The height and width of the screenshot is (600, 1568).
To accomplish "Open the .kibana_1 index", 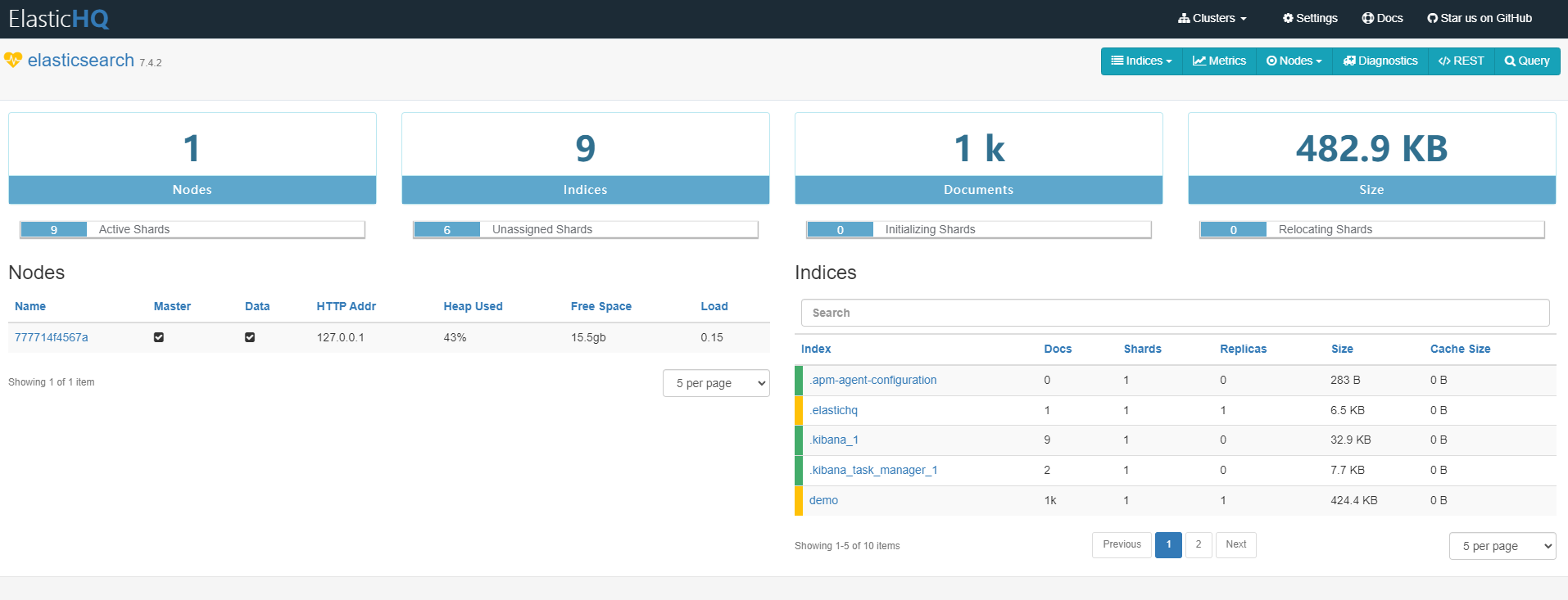I will [834, 440].
